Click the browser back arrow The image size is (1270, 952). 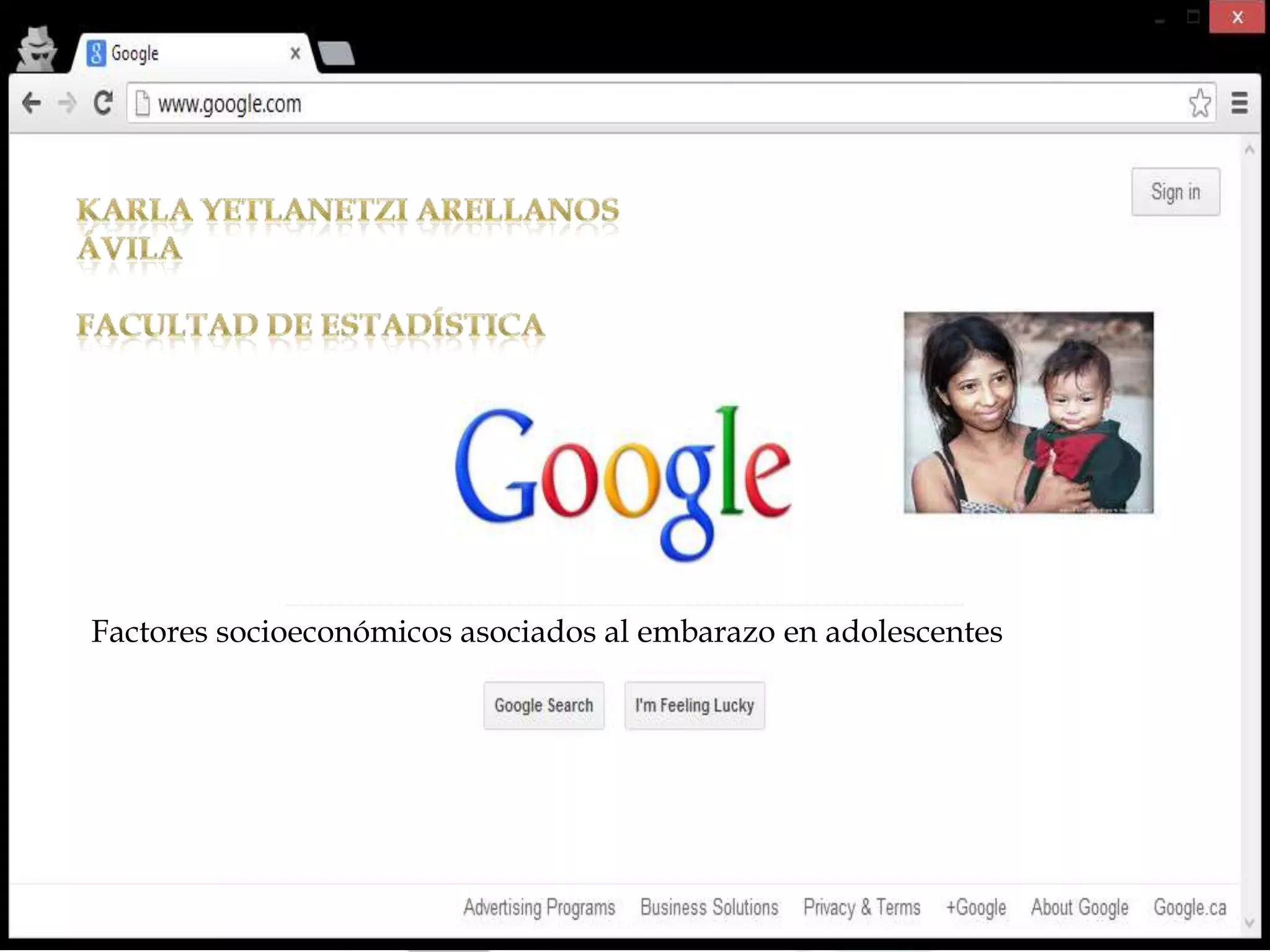31,102
